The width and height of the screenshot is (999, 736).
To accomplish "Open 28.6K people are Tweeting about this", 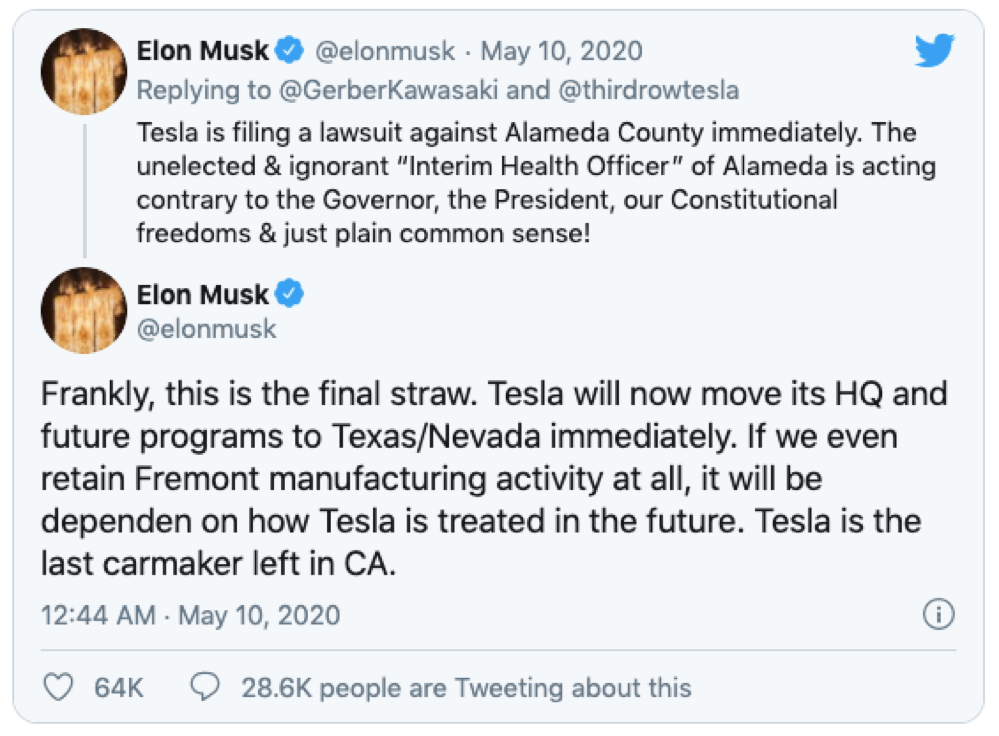I will (466, 688).
